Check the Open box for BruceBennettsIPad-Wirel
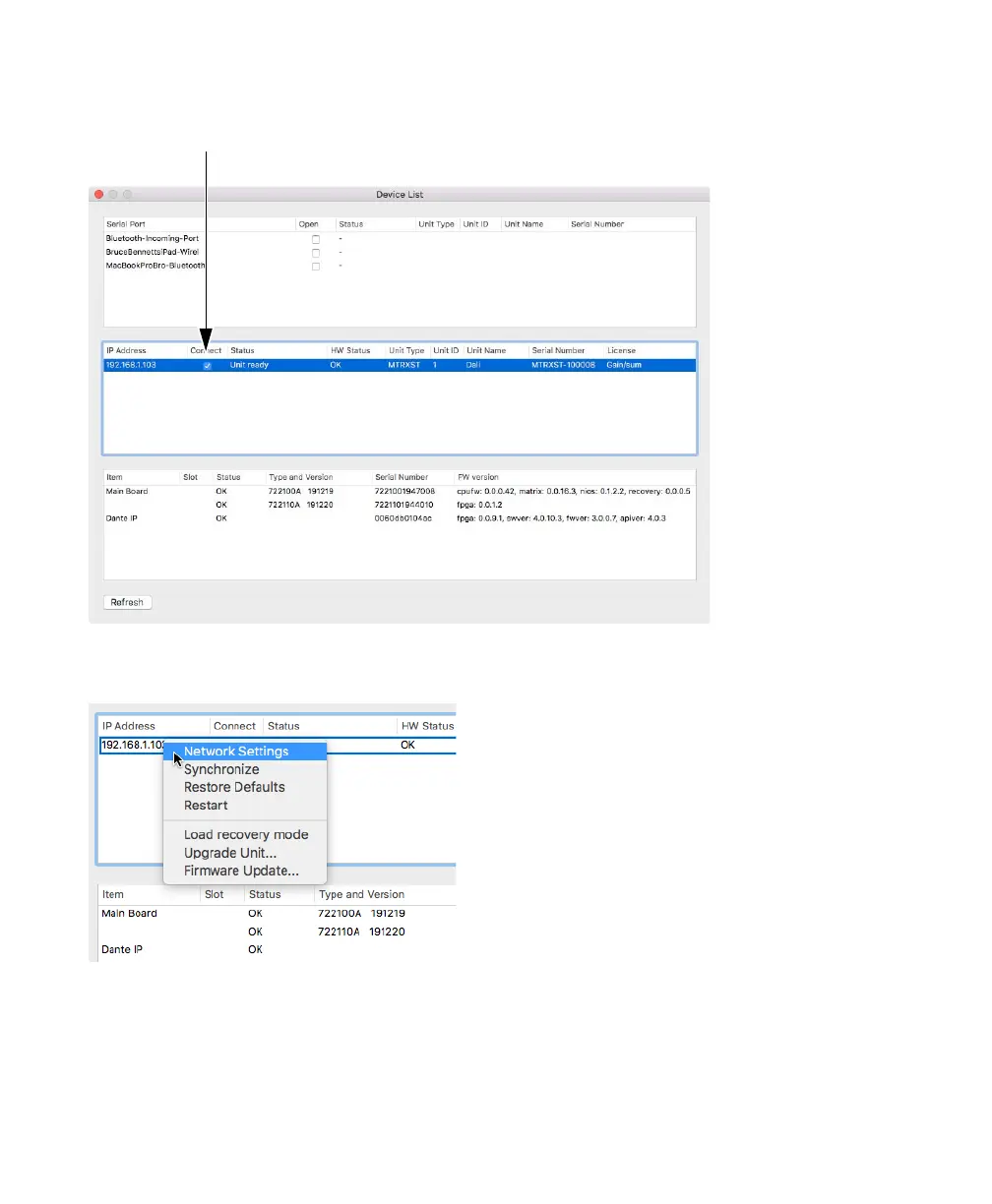Image resolution: width=992 pixels, height=1204 pixels. 316,253
